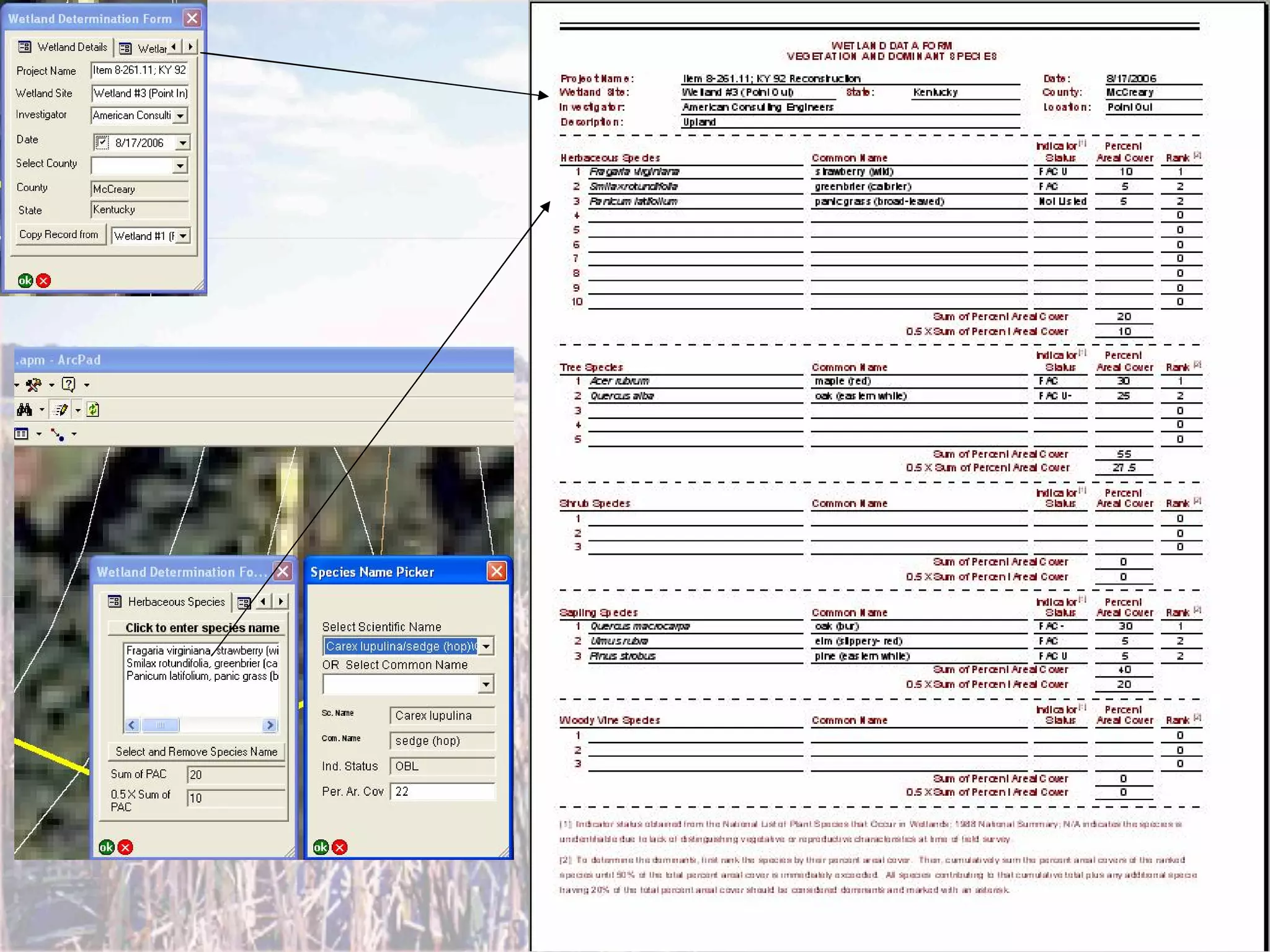Select the binoculars Find tool
1270x952 pixels.
click(x=25, y=410)
